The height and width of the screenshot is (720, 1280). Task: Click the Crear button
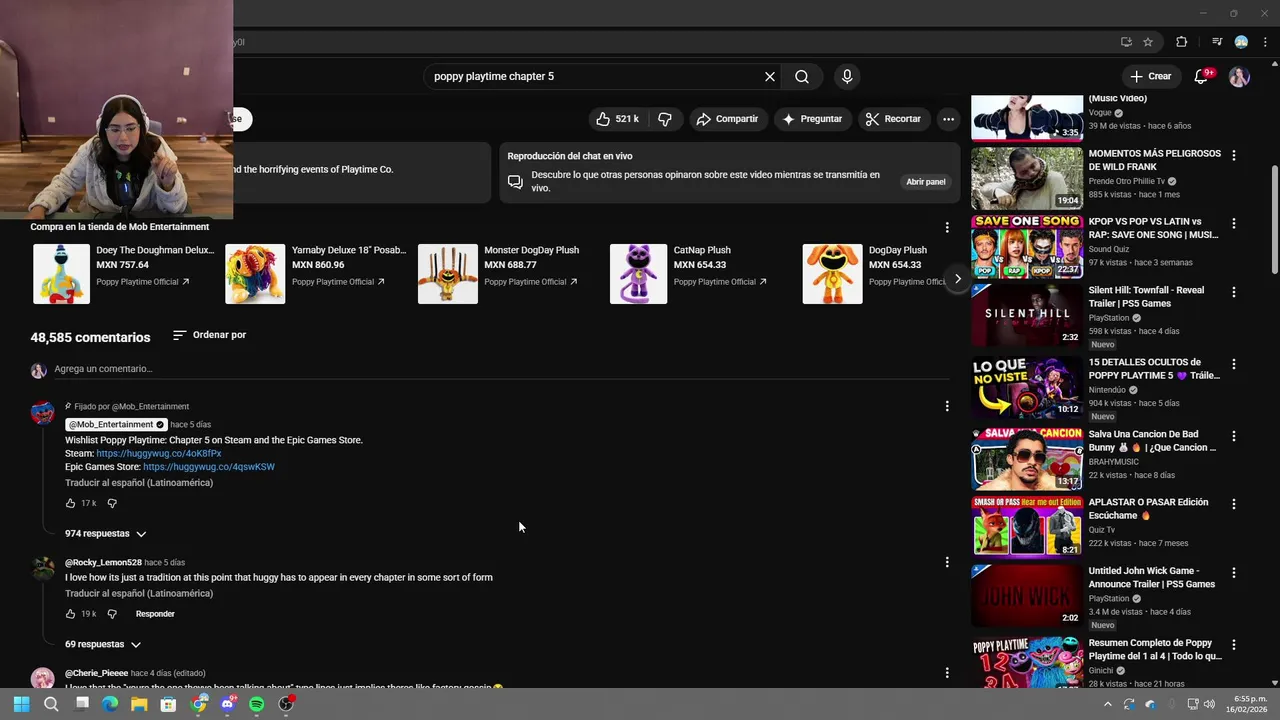pyautogui.click(x=1150, y=76)
